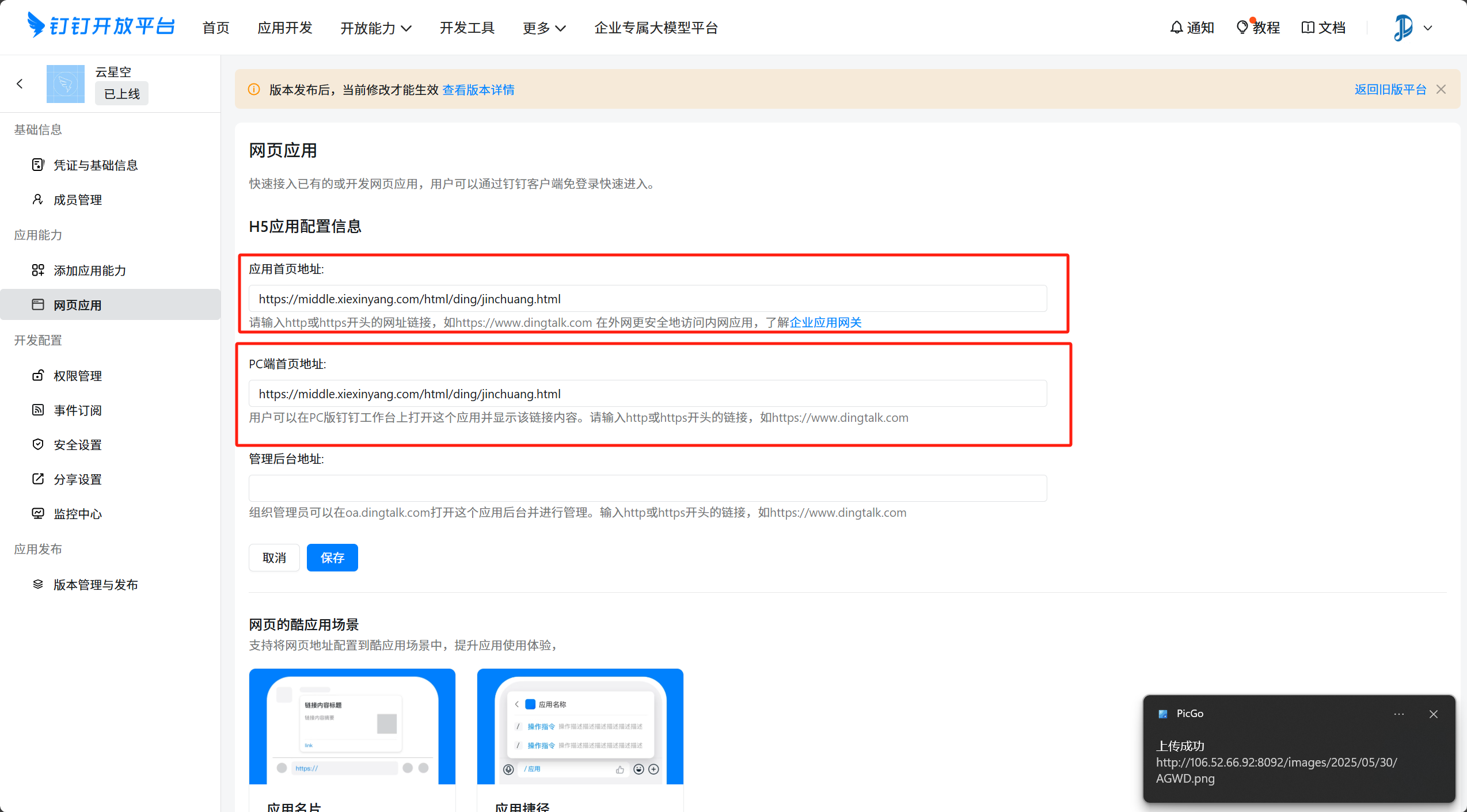Switch to 应用开发 top menu

[284, 28]
